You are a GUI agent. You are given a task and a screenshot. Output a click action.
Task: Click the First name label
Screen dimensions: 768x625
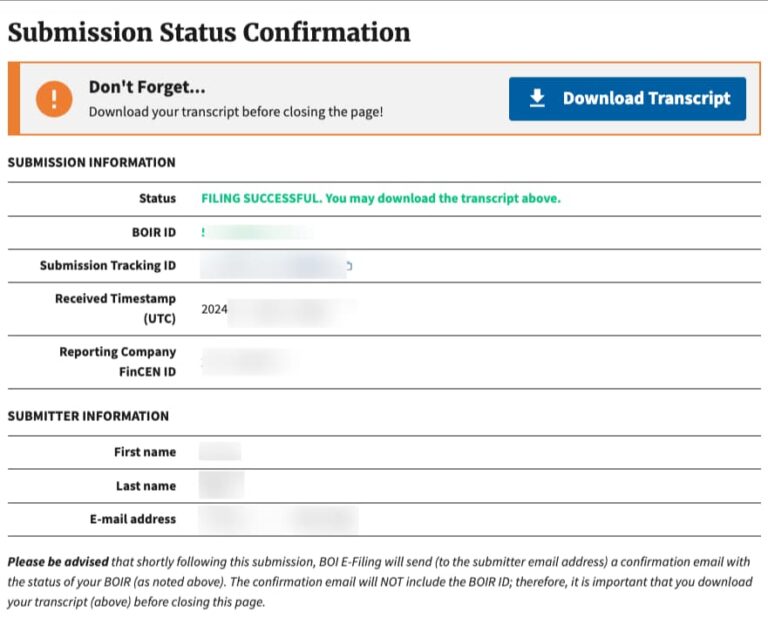[144, 452]
